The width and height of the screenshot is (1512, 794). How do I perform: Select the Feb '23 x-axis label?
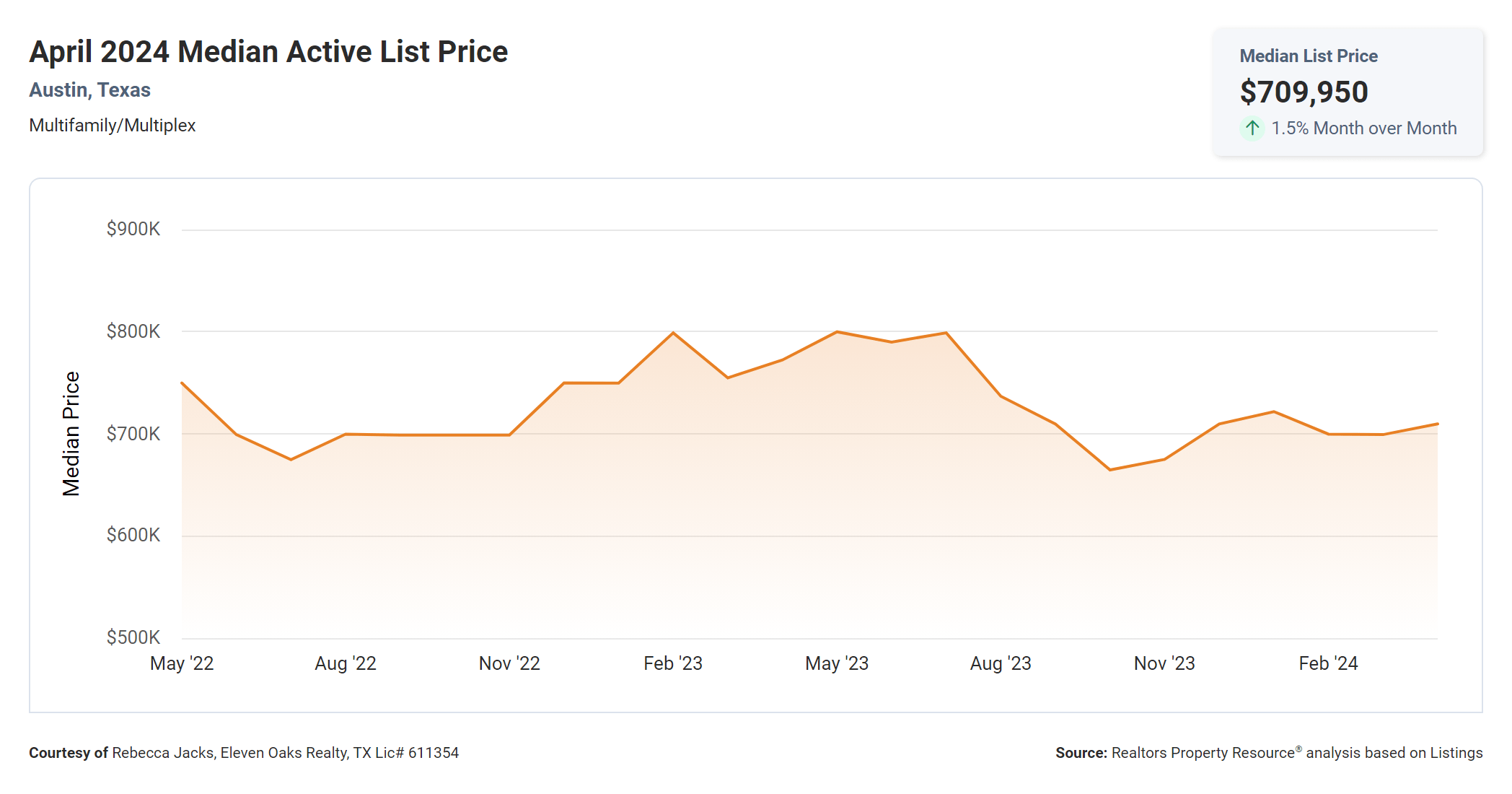pos(673,663)
